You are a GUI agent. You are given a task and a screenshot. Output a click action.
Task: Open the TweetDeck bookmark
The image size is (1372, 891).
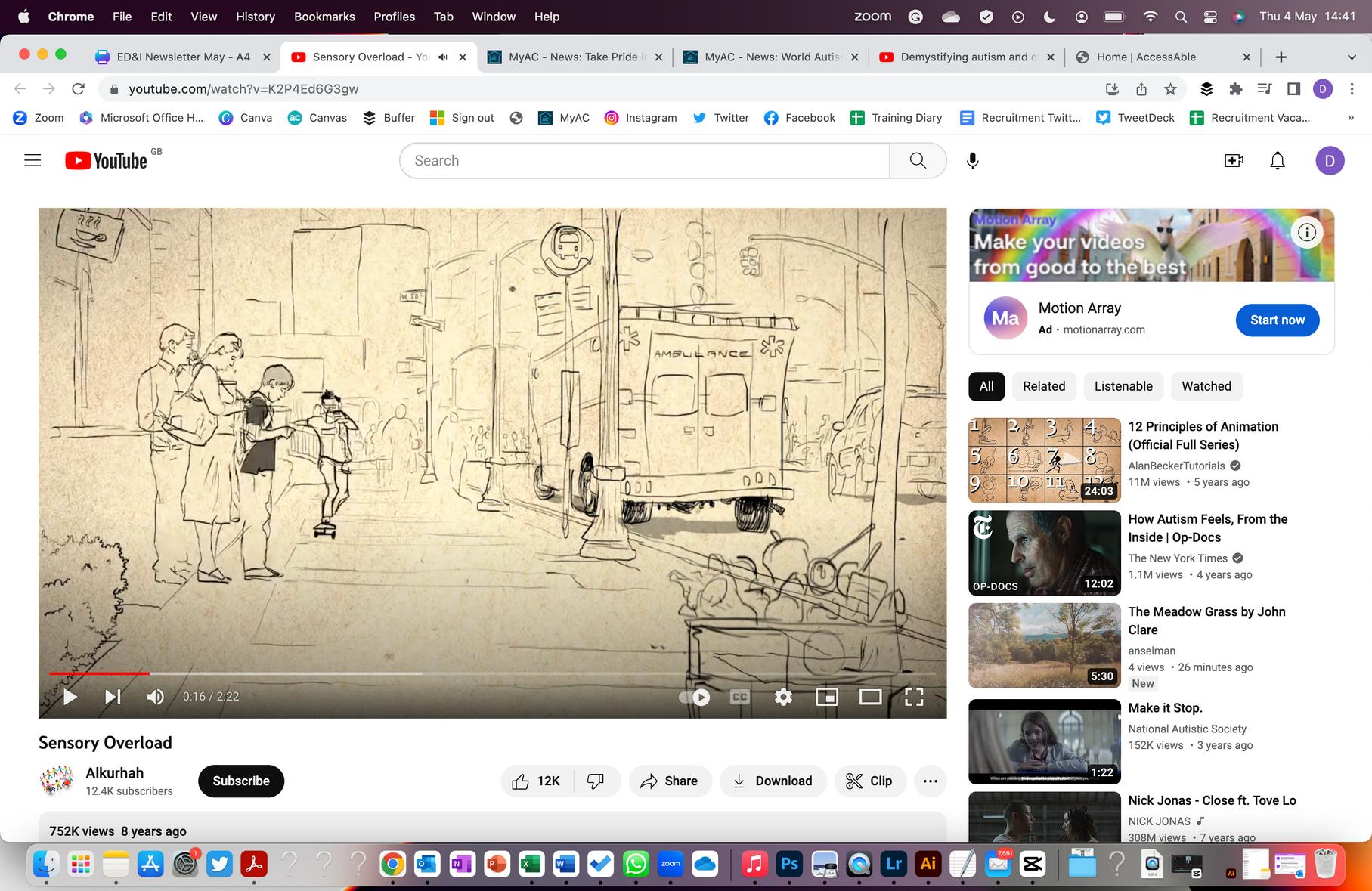(1135, 118)
